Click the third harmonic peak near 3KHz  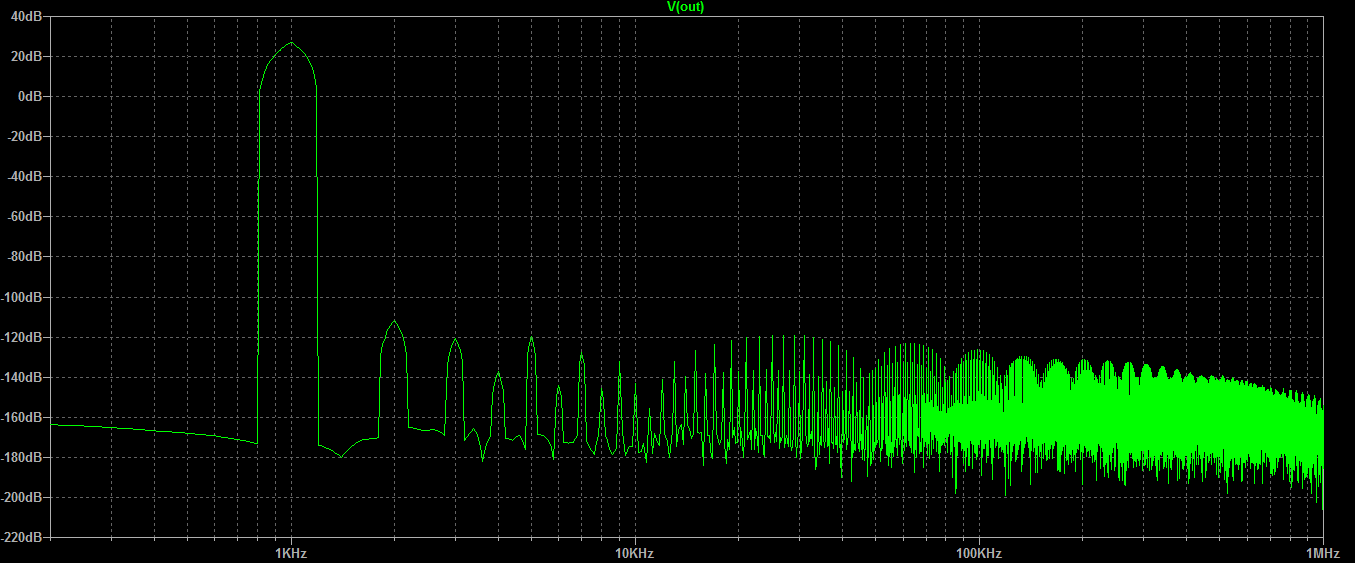coord(455,340)
